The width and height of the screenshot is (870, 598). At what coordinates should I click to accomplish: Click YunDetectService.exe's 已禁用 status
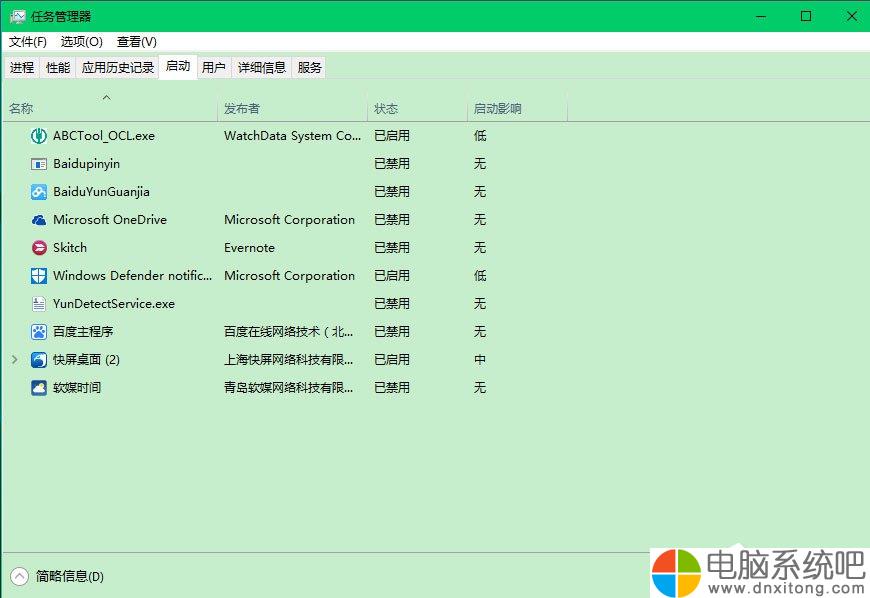click(392, 304)
